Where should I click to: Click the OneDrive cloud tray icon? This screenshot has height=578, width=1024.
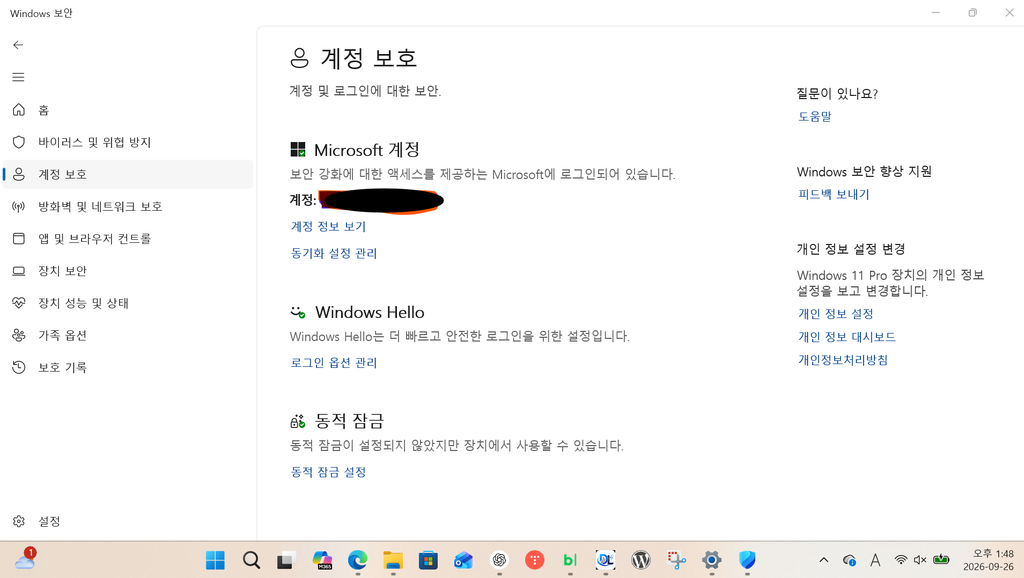(x=849, y=560)
